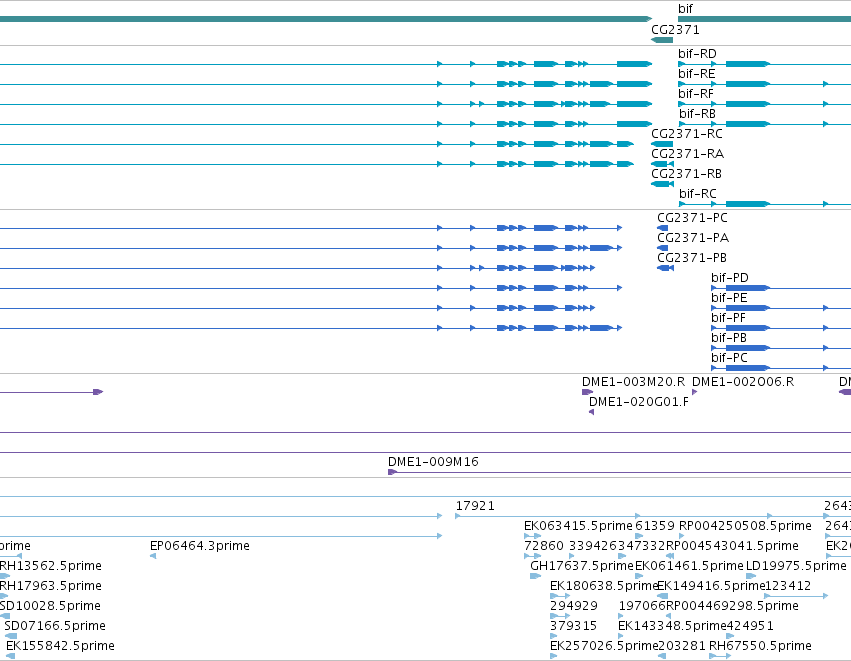
Task: Select the SD10028.5prime EST label
Action: pyautogui.click(x=50, y=606)
